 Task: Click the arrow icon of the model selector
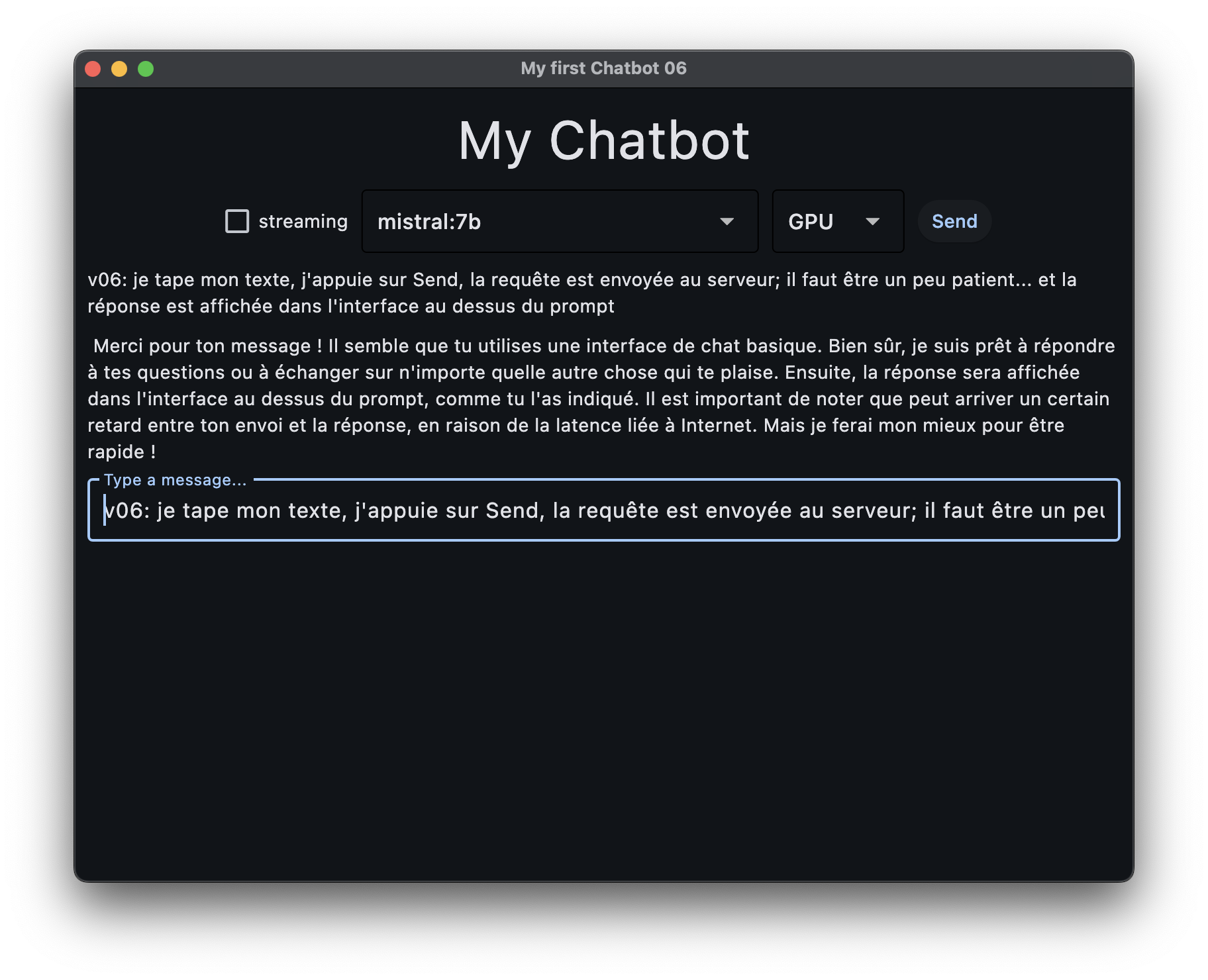(727, 221)
